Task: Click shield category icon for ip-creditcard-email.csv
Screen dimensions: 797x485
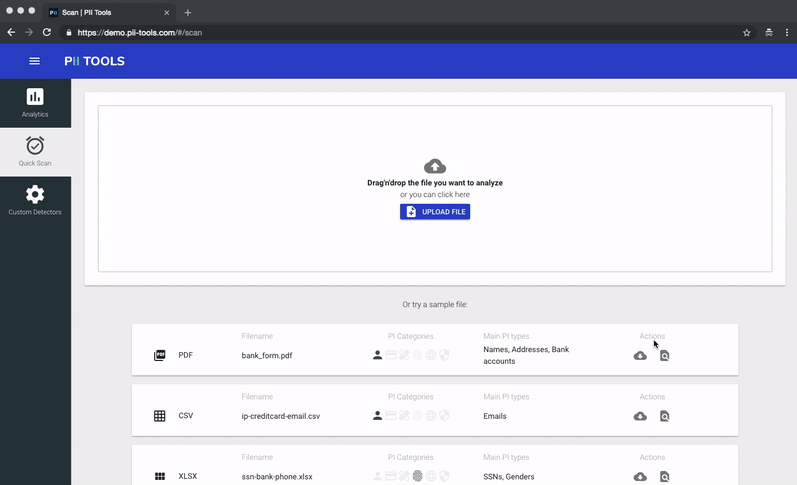Action: (444, 415)
